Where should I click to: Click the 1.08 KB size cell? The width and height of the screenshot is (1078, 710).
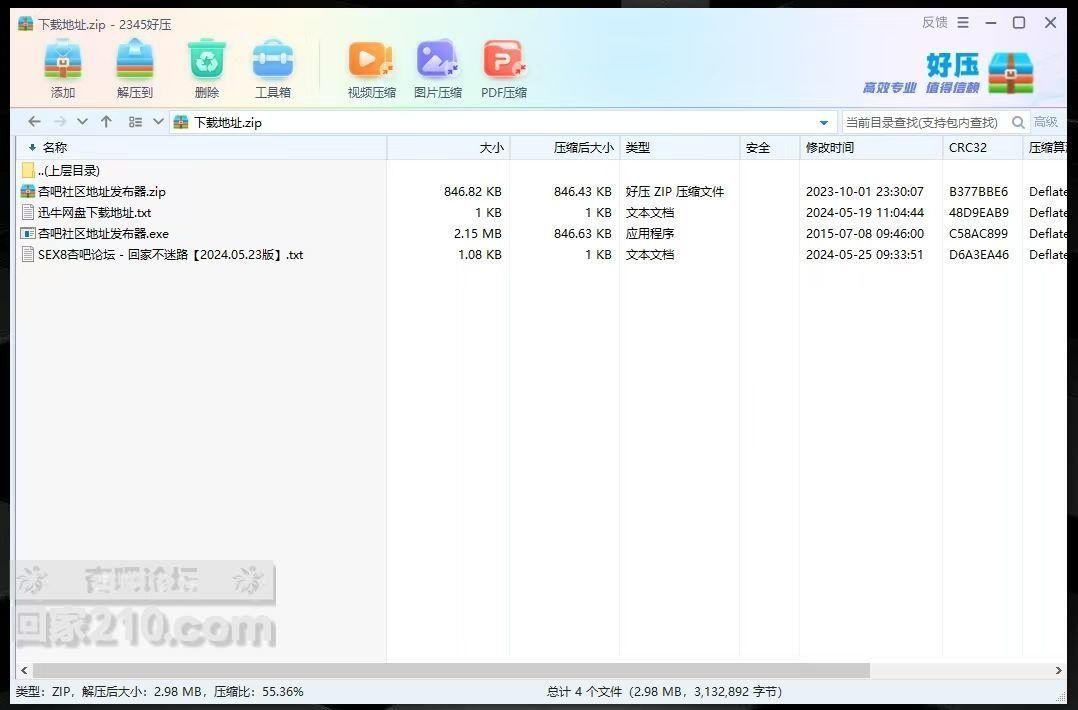click(x=479, y=255)
